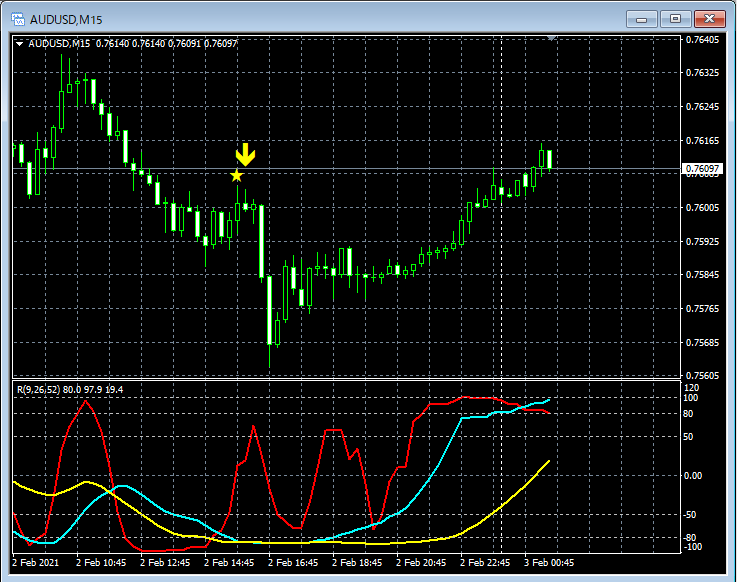Screen dimensions: 738x582
Task: Click the 0.76405 price scale label
Action: [x=702, y=40]
